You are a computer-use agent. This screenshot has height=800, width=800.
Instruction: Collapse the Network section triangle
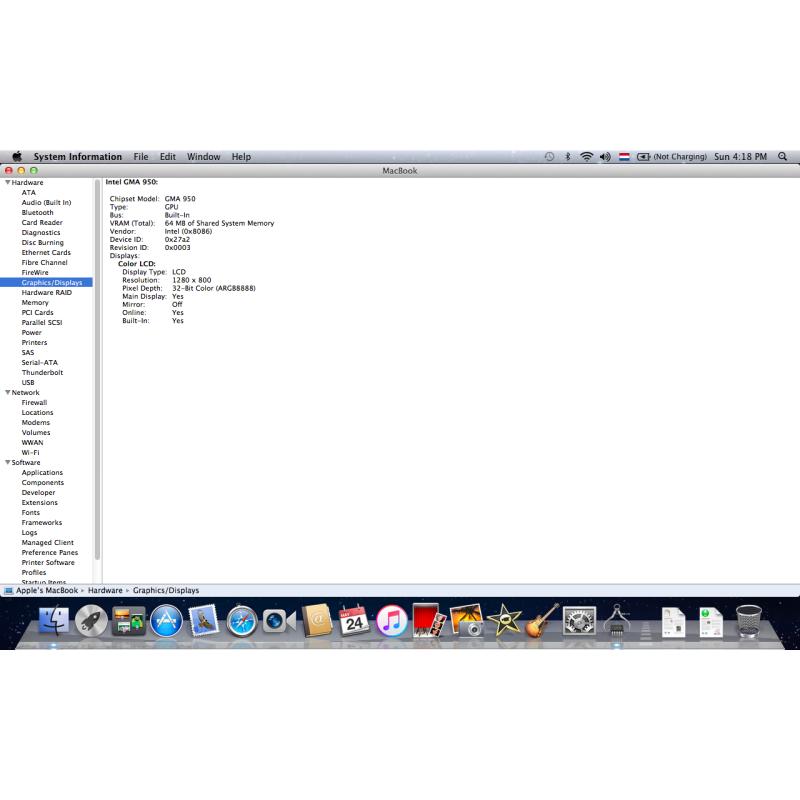point(8,392)
